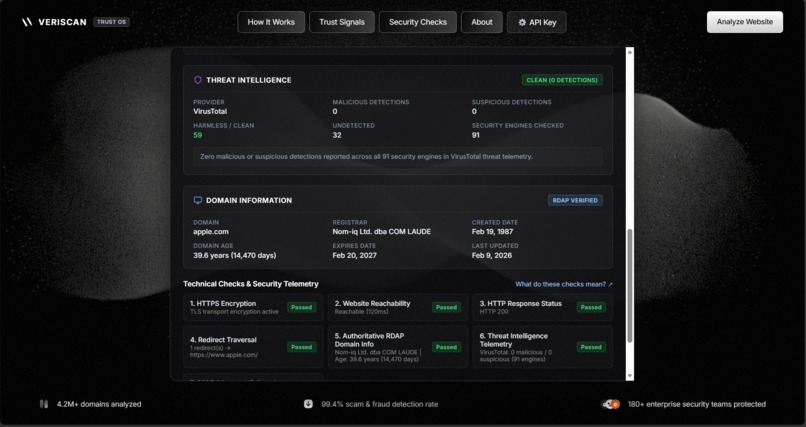This screenshot has height=427, width=806.
Task: Click the domain age 39.6 years value
Action: (234, 255)
